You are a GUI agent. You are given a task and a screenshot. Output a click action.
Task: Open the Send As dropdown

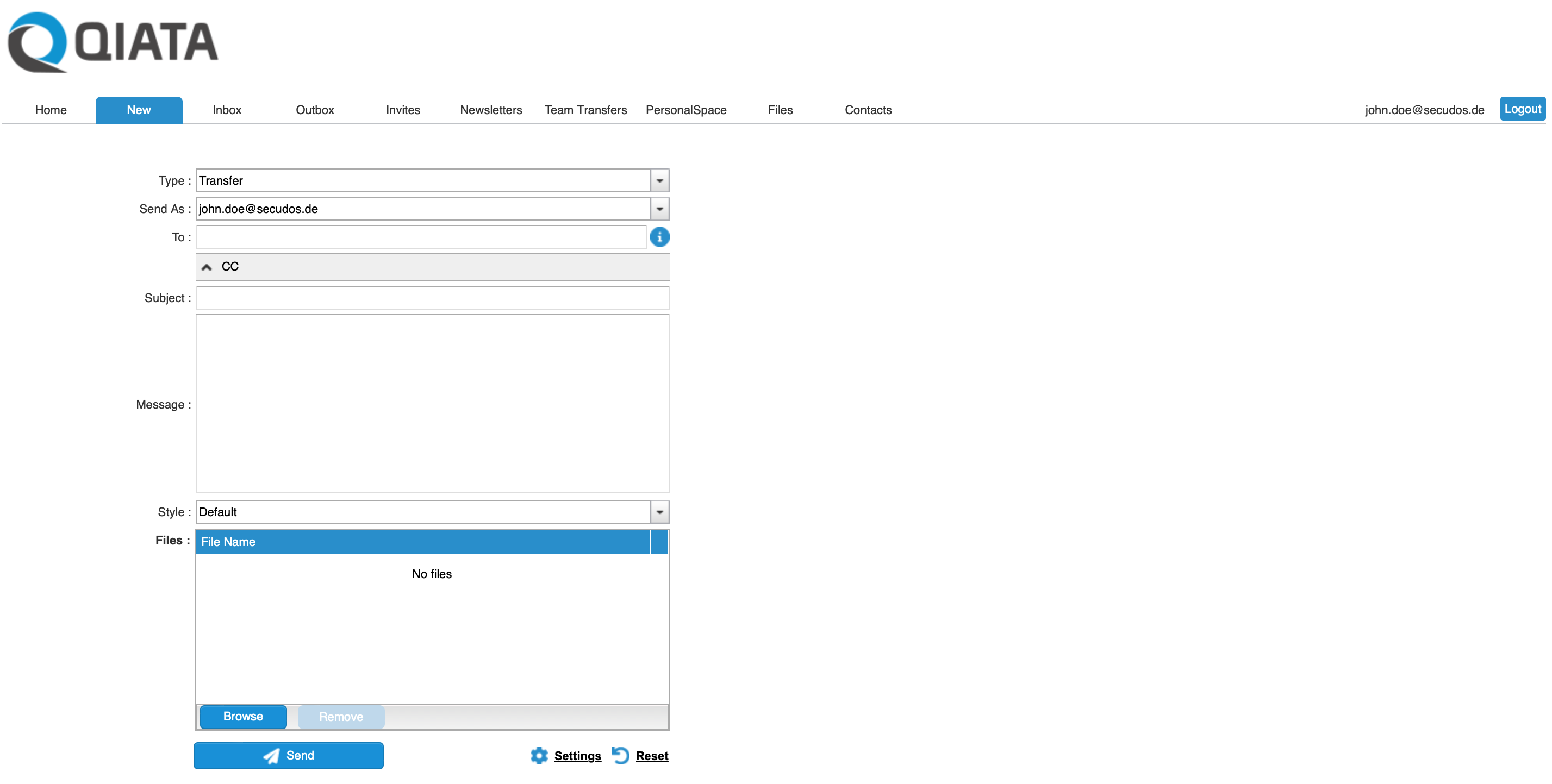[659, 209]
